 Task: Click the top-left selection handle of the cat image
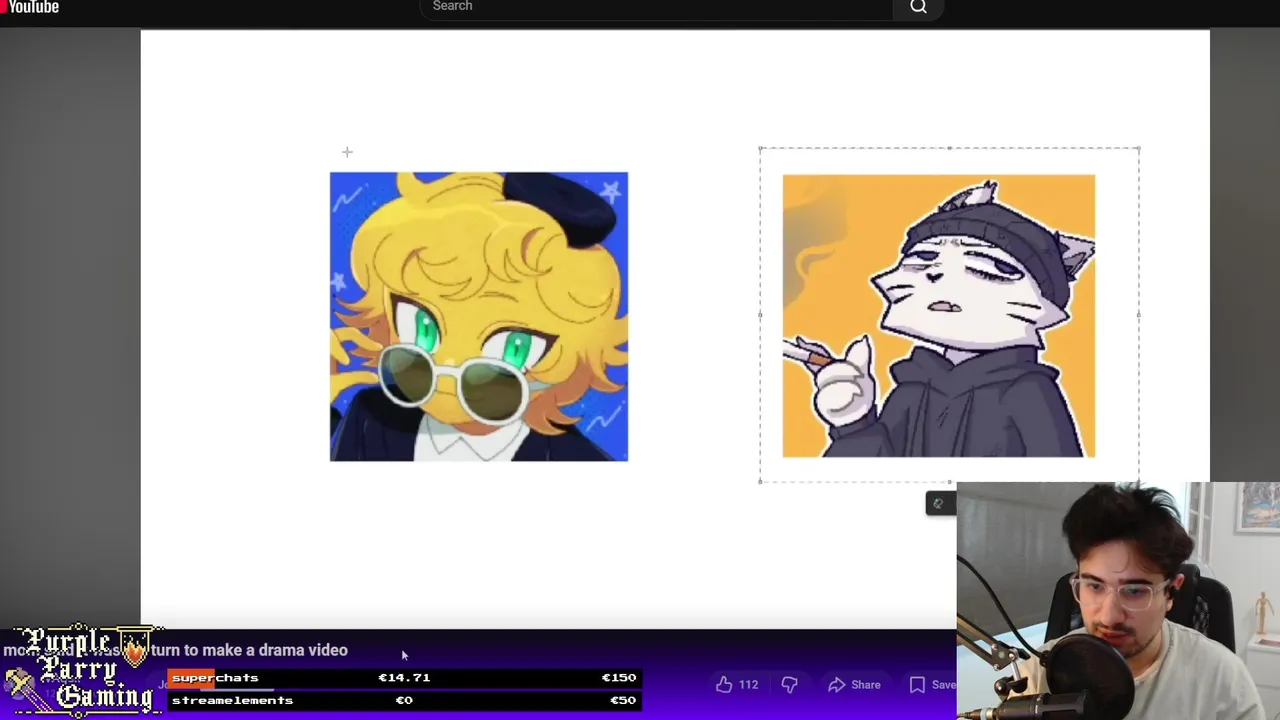click(x=761, y=149)
